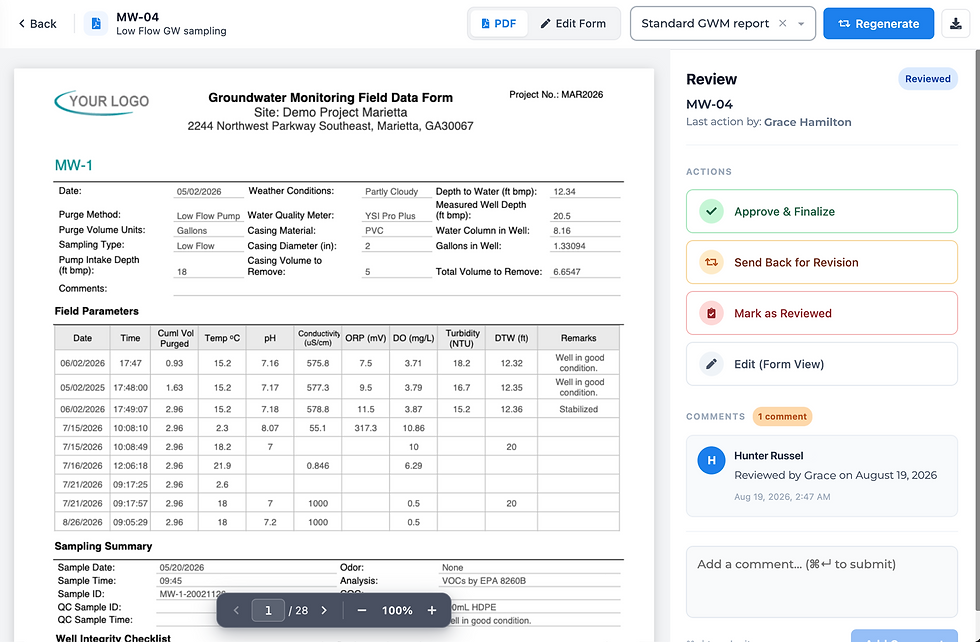Click the green checkmark icon for Approve
The width and height of the screenshot is (980, 642).
[x=711, y=211]
